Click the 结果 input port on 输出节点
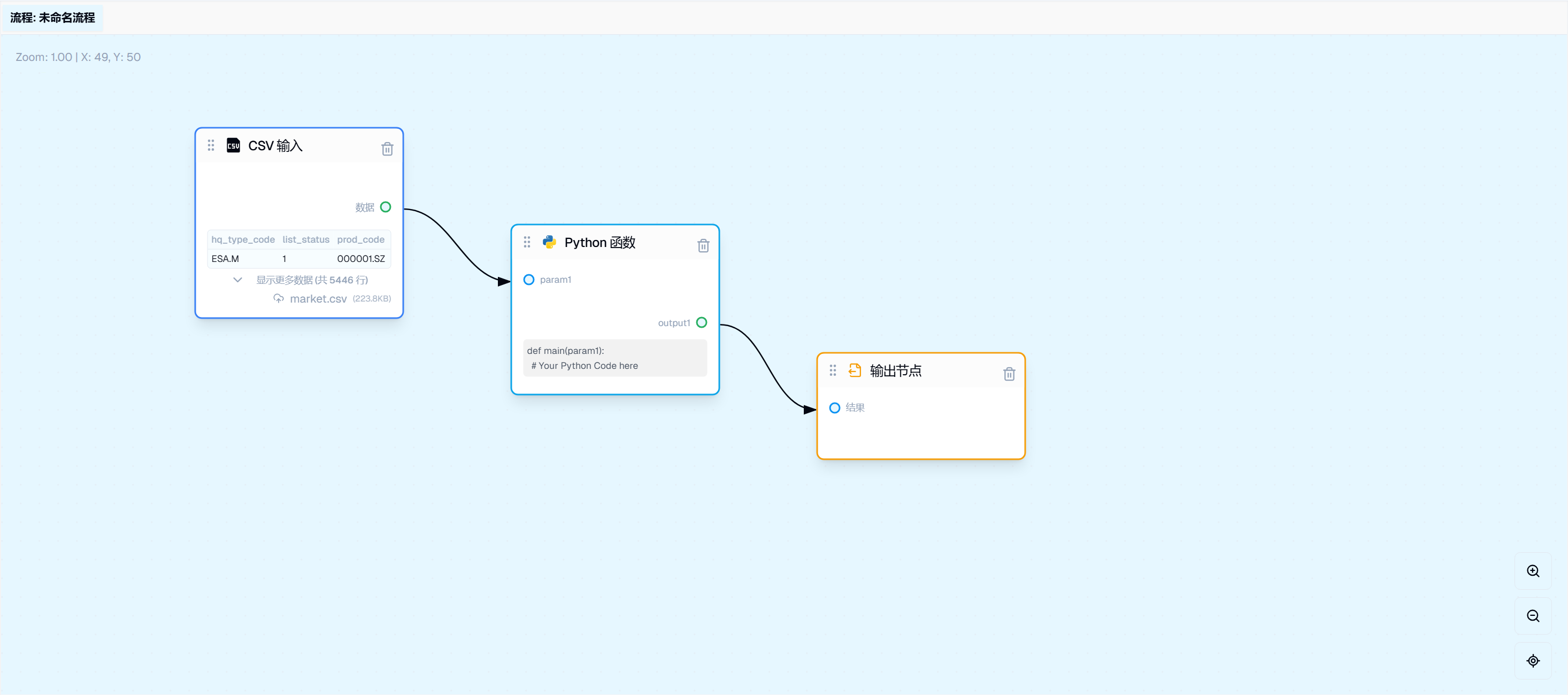The height and width of the screenshot is (695, 1568). (x=834, y=408)
